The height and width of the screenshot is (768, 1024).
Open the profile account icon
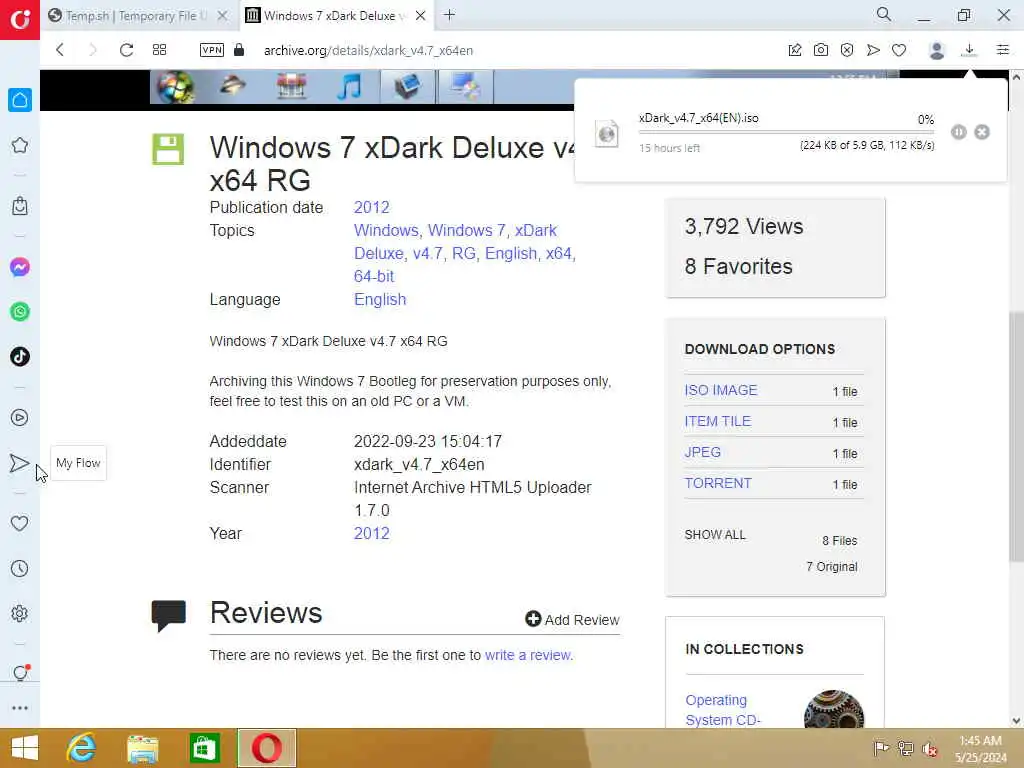click(936, 50)
